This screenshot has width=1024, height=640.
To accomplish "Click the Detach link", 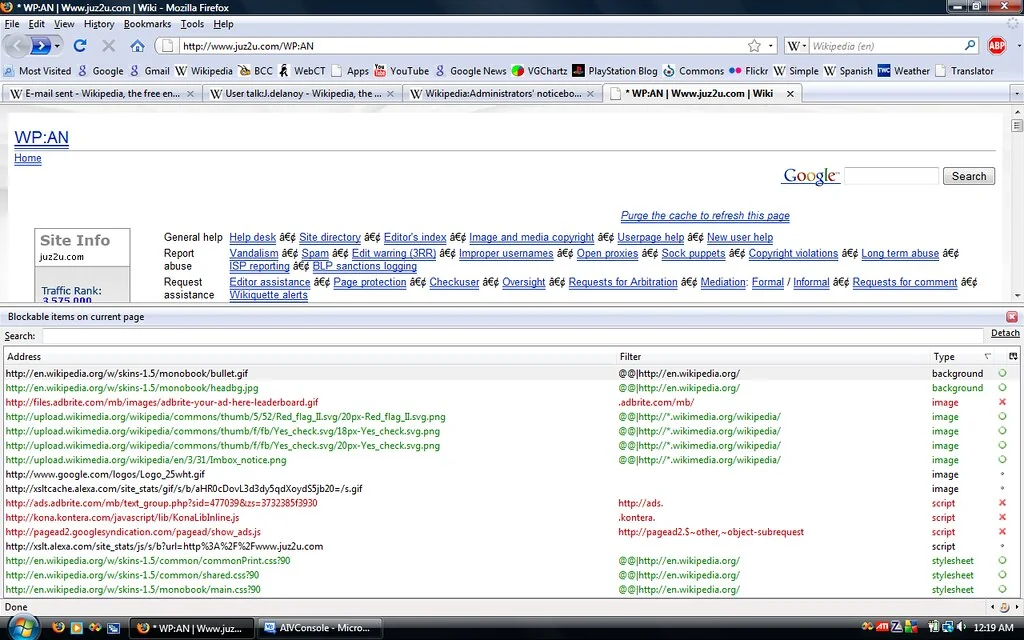I will pos(1005,333).
